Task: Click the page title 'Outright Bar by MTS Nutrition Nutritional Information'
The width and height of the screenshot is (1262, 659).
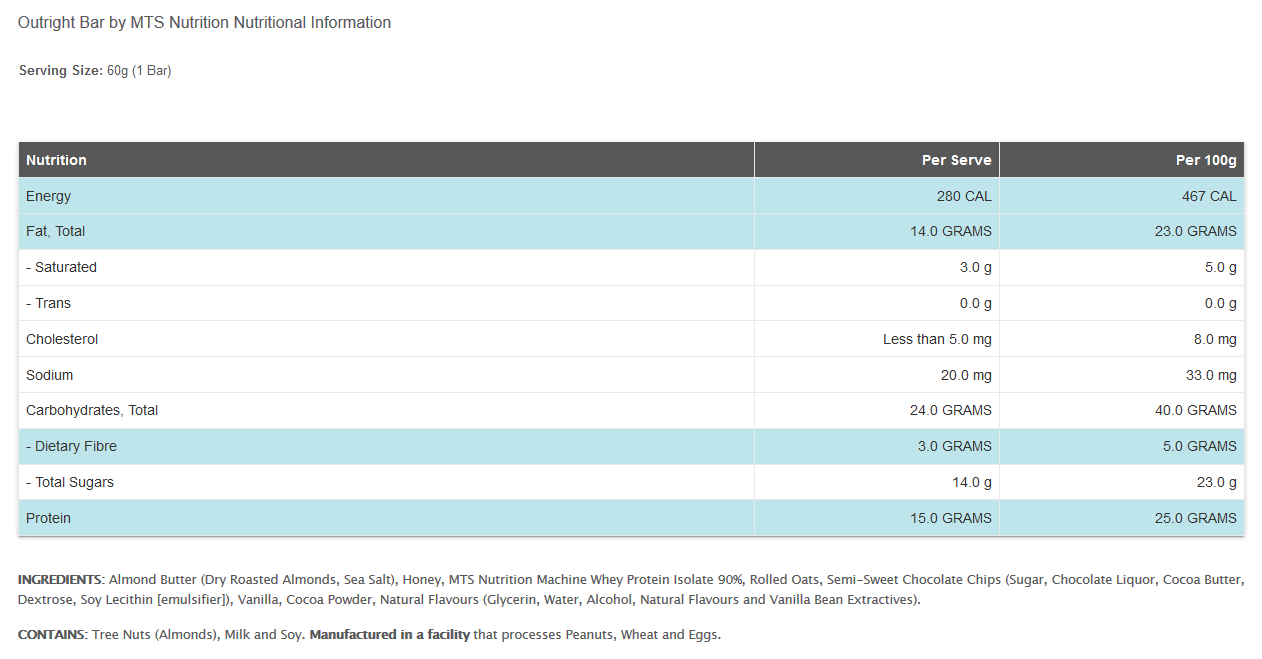Action: pyautogui.click(x=205, y=22)
